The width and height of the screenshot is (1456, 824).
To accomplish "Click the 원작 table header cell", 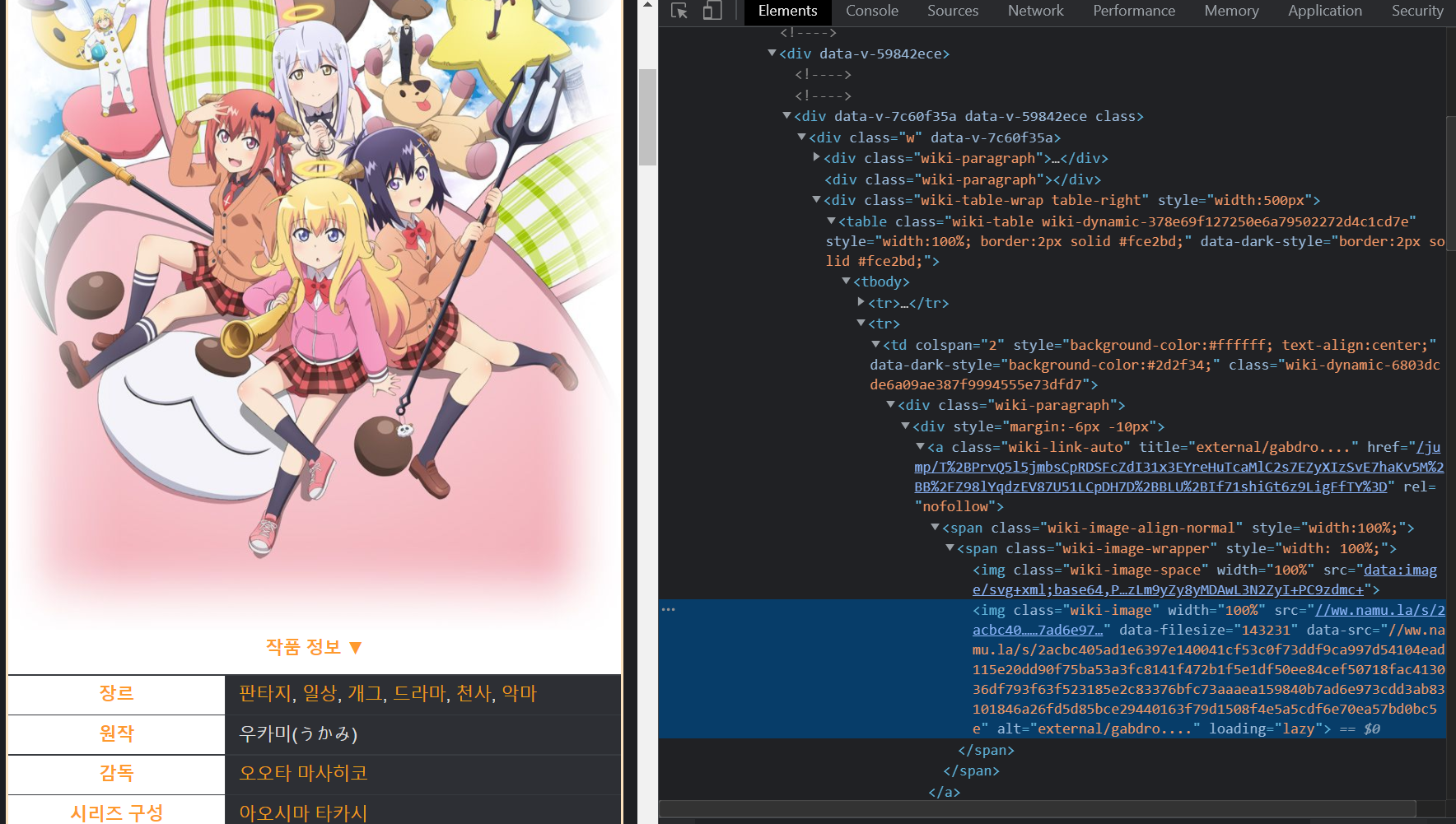I will [116, 733].
